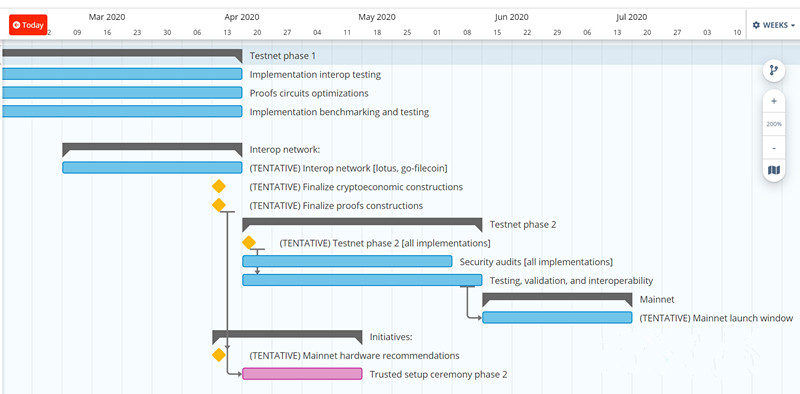Click the 200% zoom level indicator
Image resolution: width=800 pixels, height=394 pixels.
pos(773,124)
